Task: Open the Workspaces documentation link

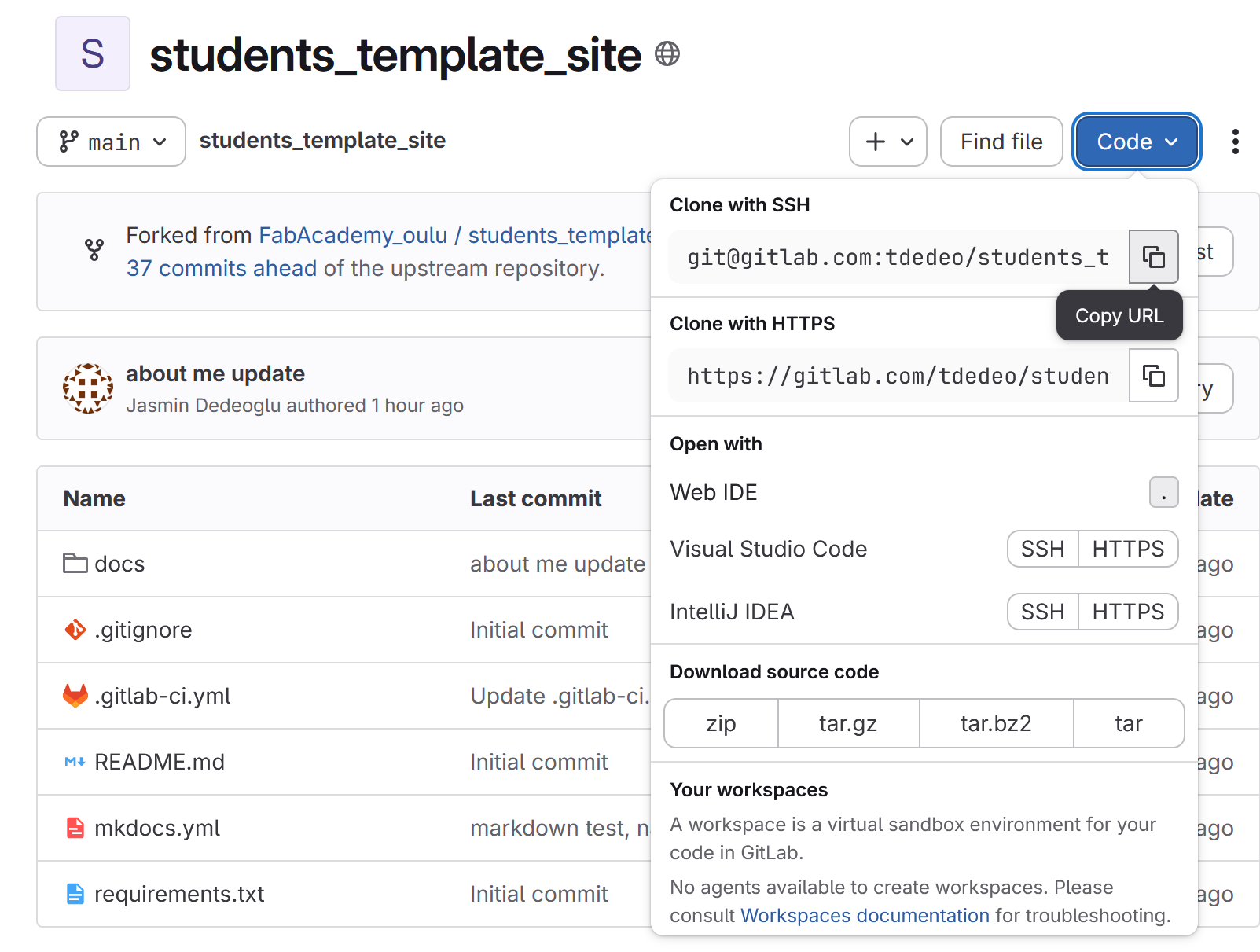Action: pos(865,915)
